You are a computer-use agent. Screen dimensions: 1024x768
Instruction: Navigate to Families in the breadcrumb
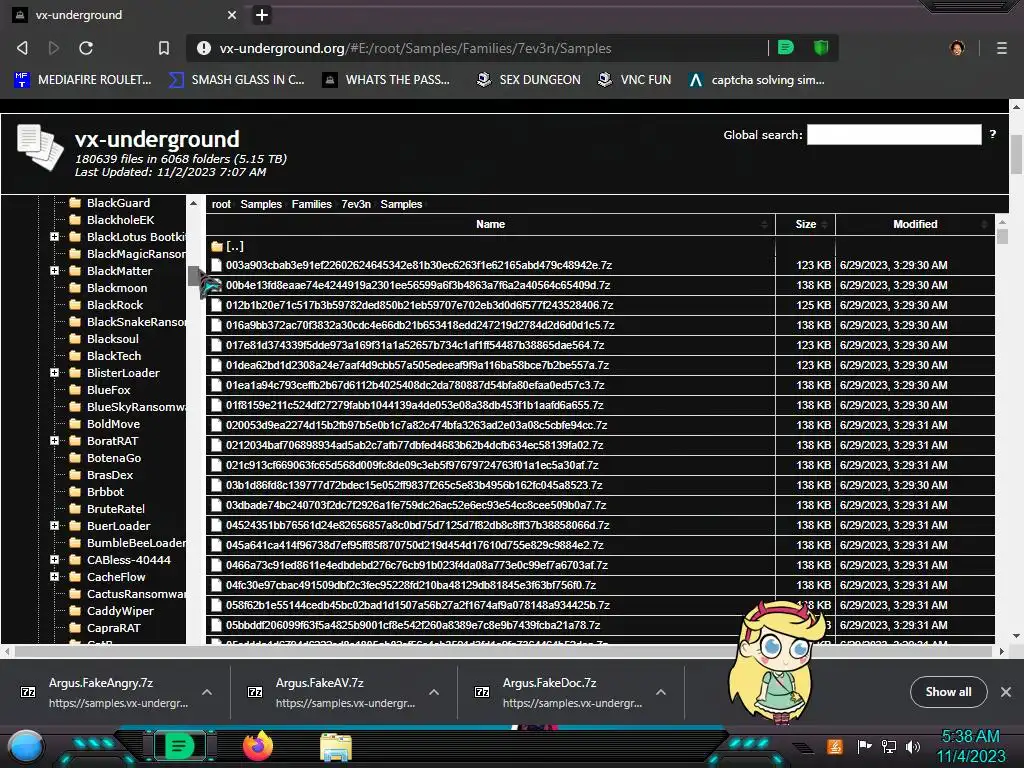tap(312, 204)
